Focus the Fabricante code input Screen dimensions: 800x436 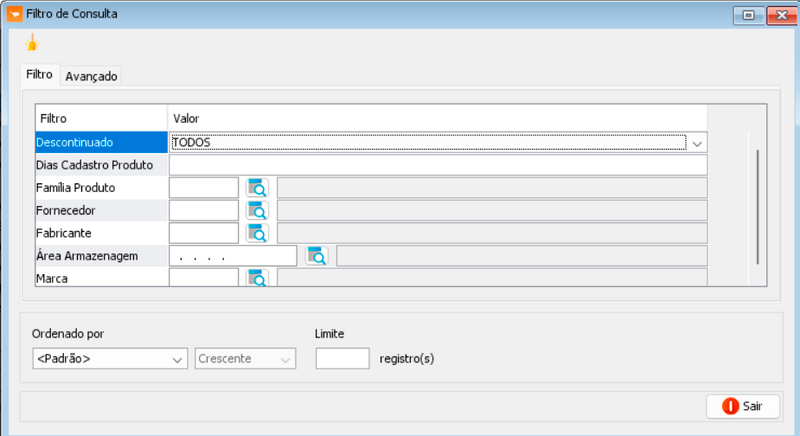click(204, 233)
